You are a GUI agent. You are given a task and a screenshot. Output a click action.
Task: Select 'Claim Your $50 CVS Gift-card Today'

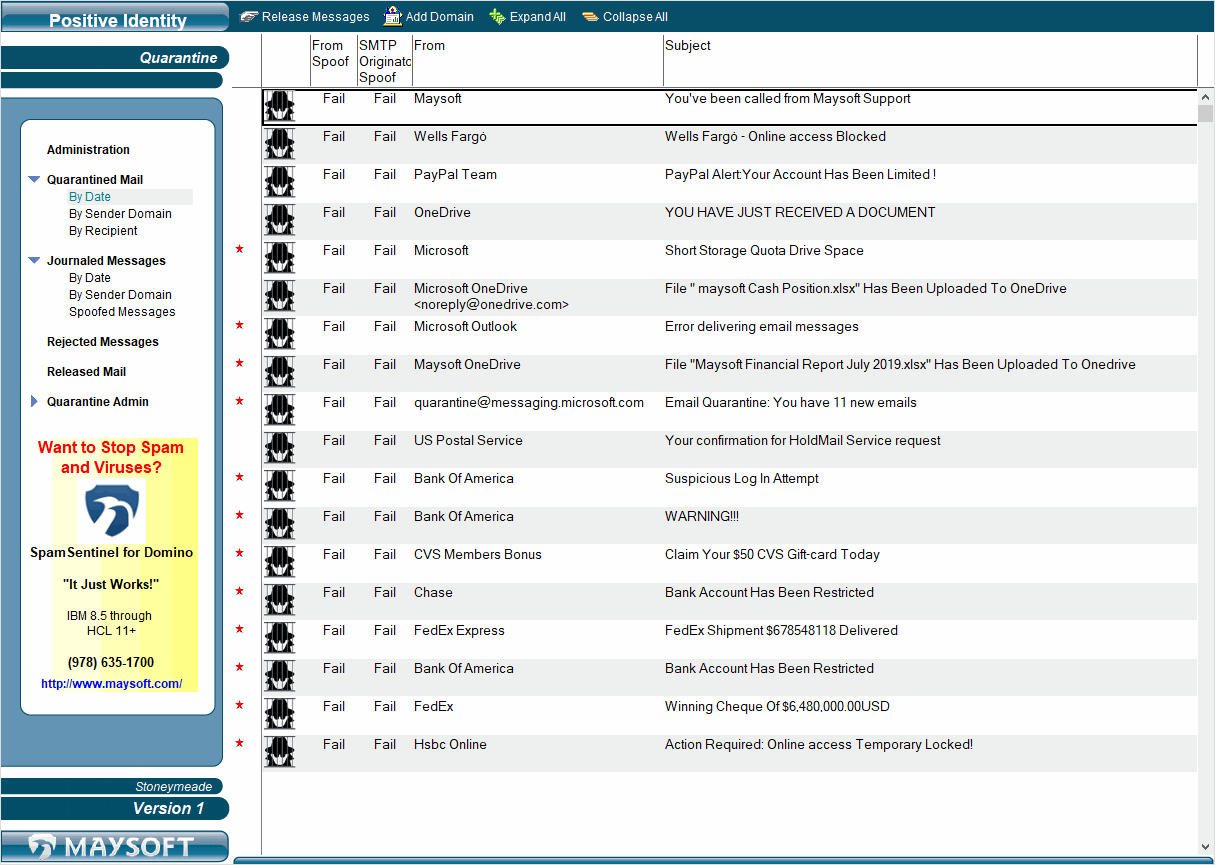(x=772, y=555)
